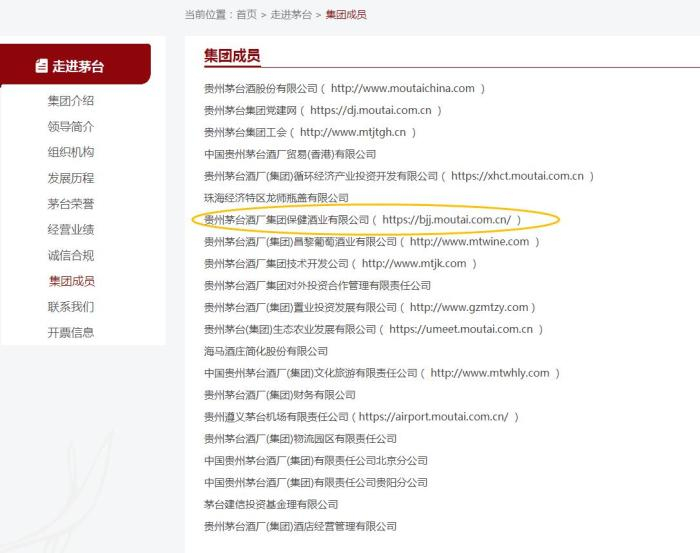
Task: Go to 发展历程 sidebar item
Action: click(71, 178)
